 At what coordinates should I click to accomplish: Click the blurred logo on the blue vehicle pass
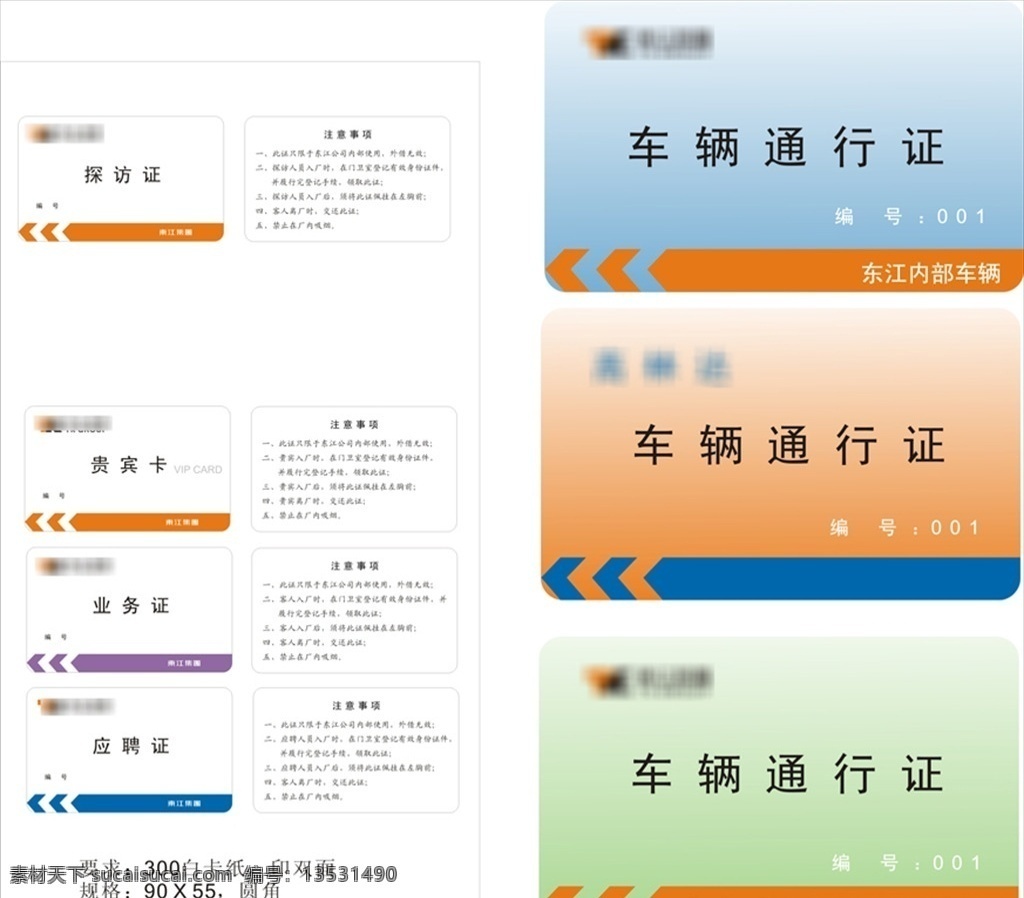[x=647, y=42]
